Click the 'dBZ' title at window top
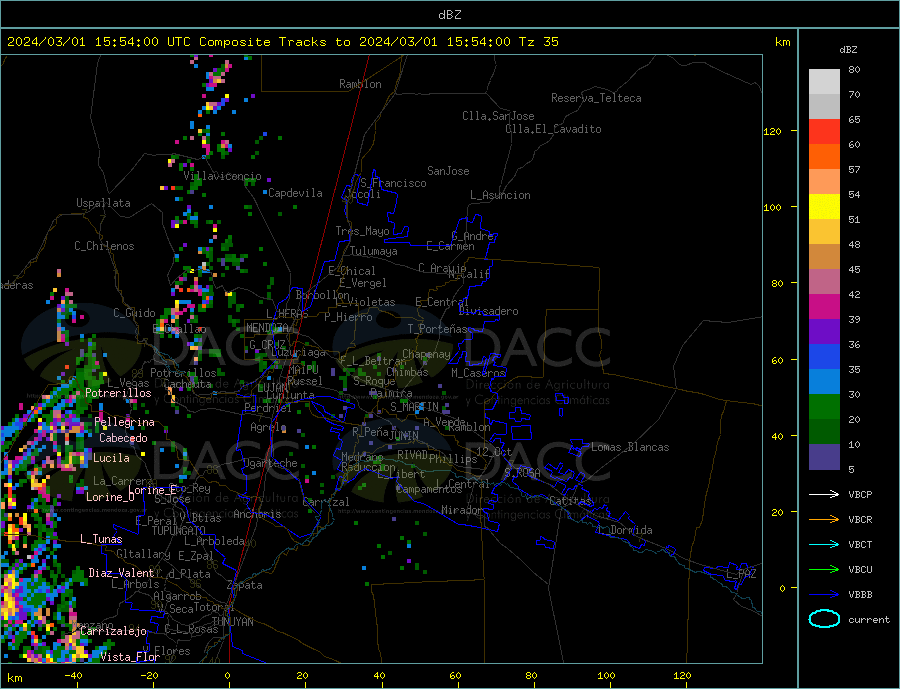The height and width of the screenshot is (689, 900). click(x=449, y=15)
